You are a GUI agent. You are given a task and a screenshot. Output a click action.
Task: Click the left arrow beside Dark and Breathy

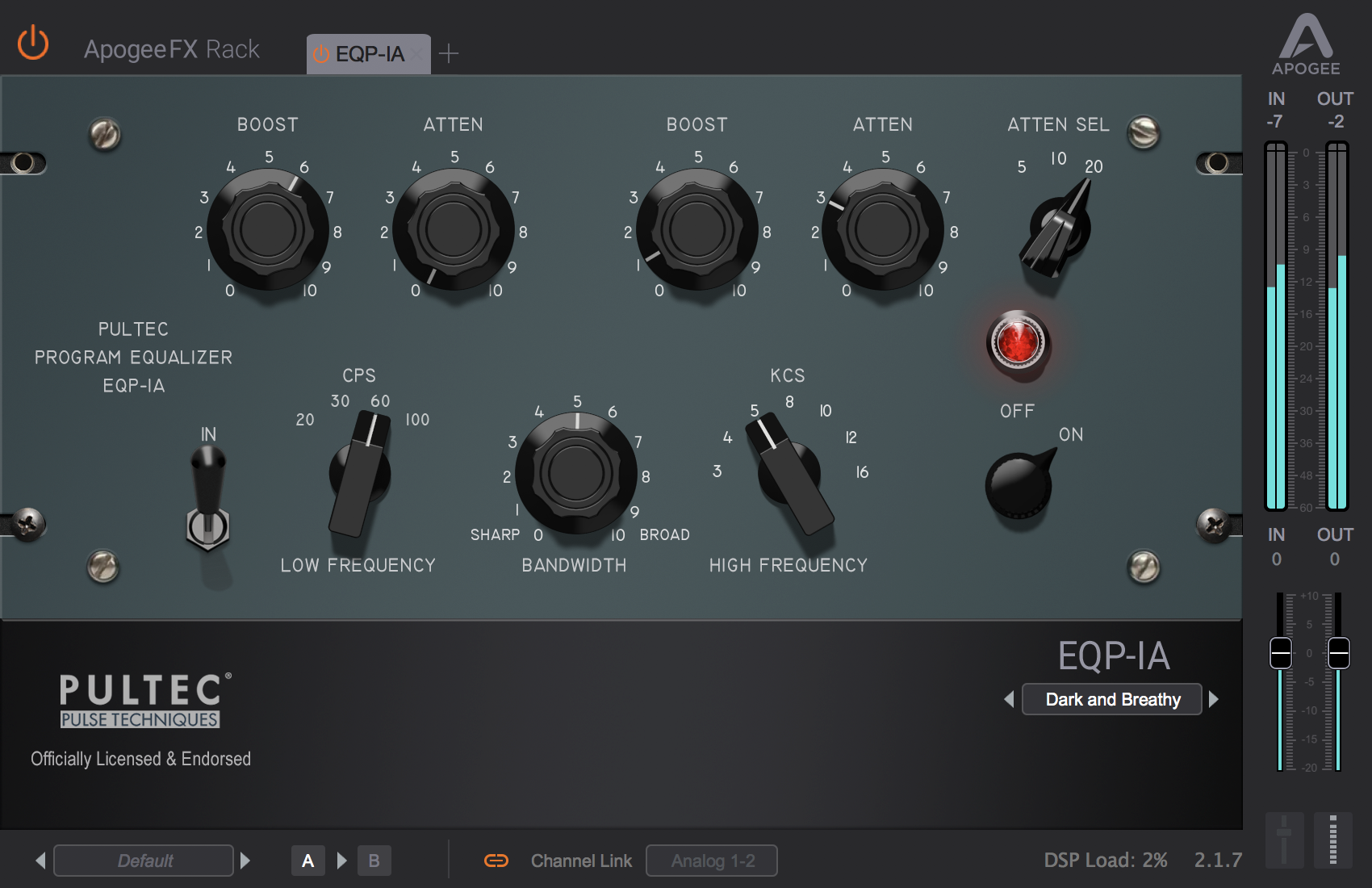click(x=1009, y=699)
